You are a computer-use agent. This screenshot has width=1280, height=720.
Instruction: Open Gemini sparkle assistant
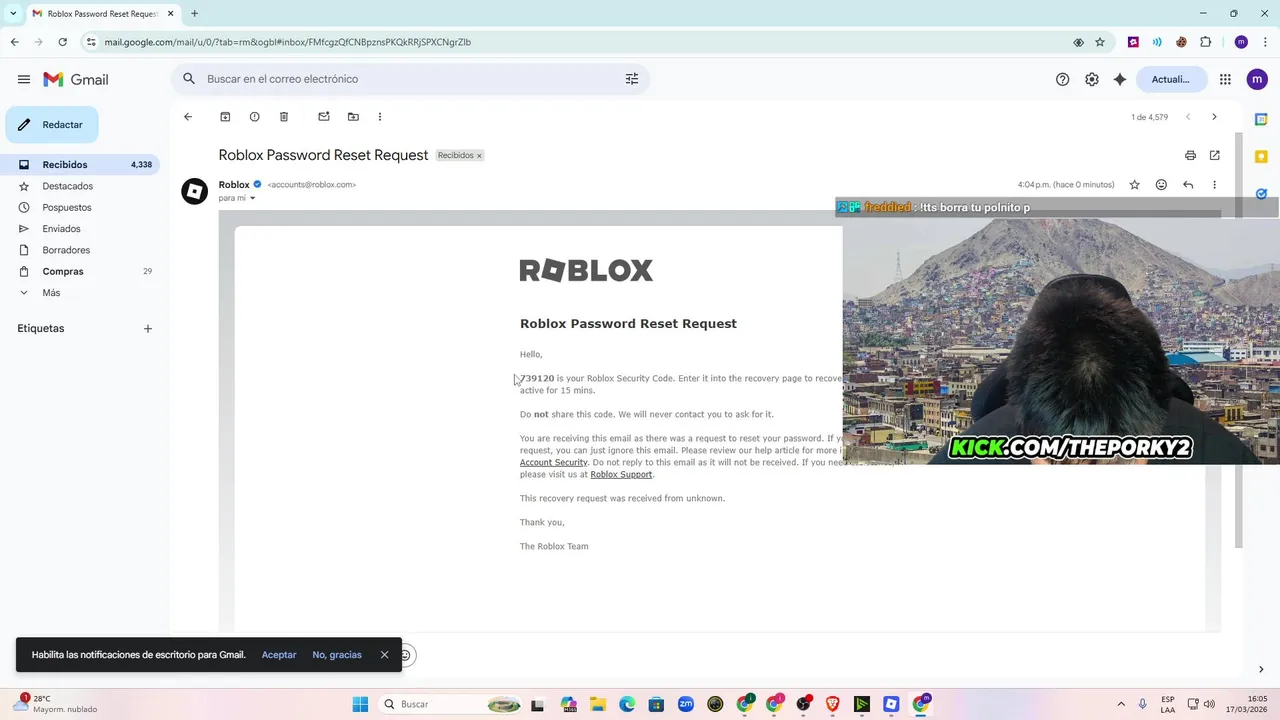click(x=1120, y=79)
